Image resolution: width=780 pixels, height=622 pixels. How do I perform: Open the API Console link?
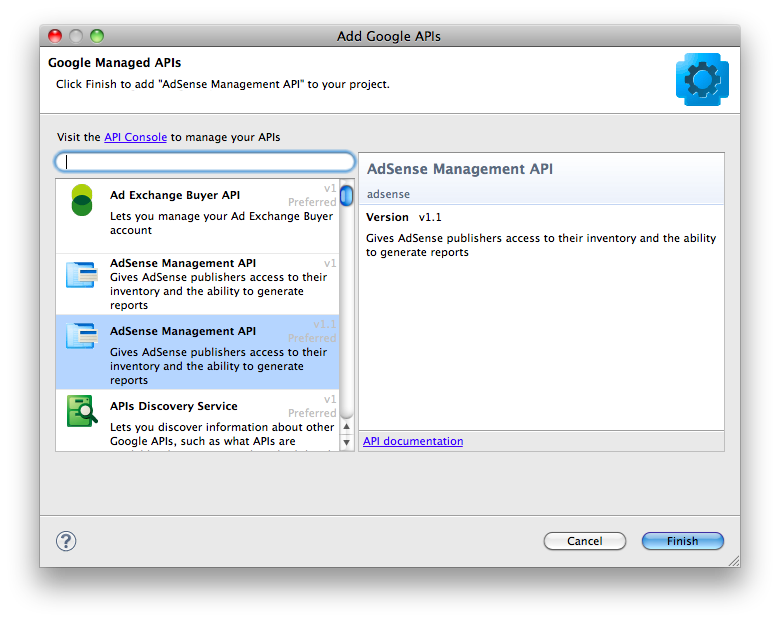point(135,137)
